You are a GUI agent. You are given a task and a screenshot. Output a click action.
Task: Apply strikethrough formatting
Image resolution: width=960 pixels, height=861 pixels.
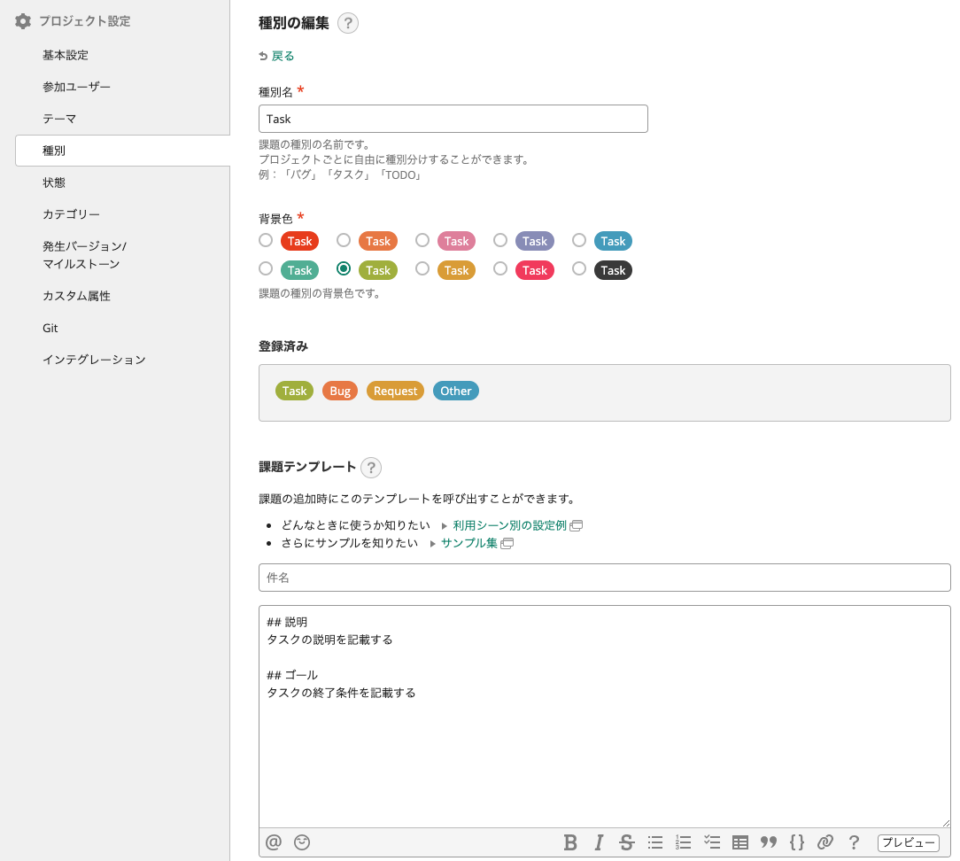coord(625,842)
